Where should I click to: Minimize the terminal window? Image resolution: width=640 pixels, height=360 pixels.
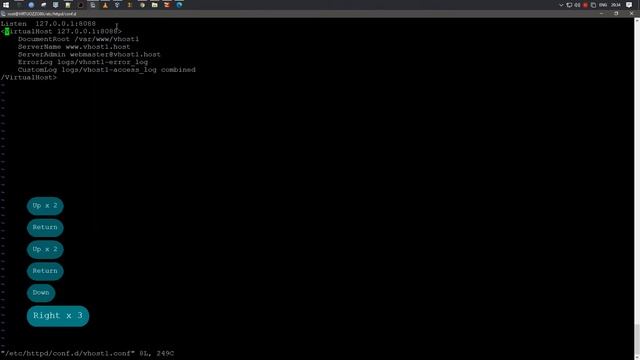[x=601, y=13]
